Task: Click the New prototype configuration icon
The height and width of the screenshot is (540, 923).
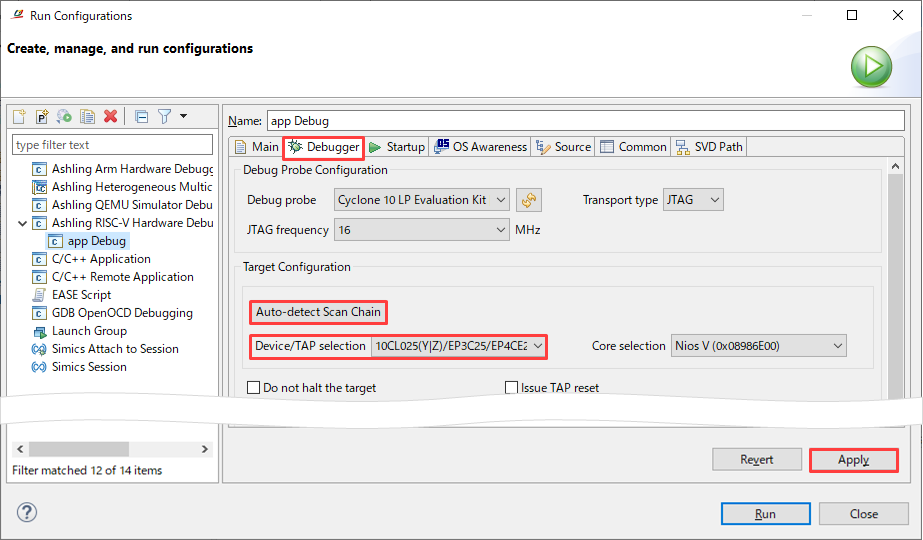Action: (42, 117)
